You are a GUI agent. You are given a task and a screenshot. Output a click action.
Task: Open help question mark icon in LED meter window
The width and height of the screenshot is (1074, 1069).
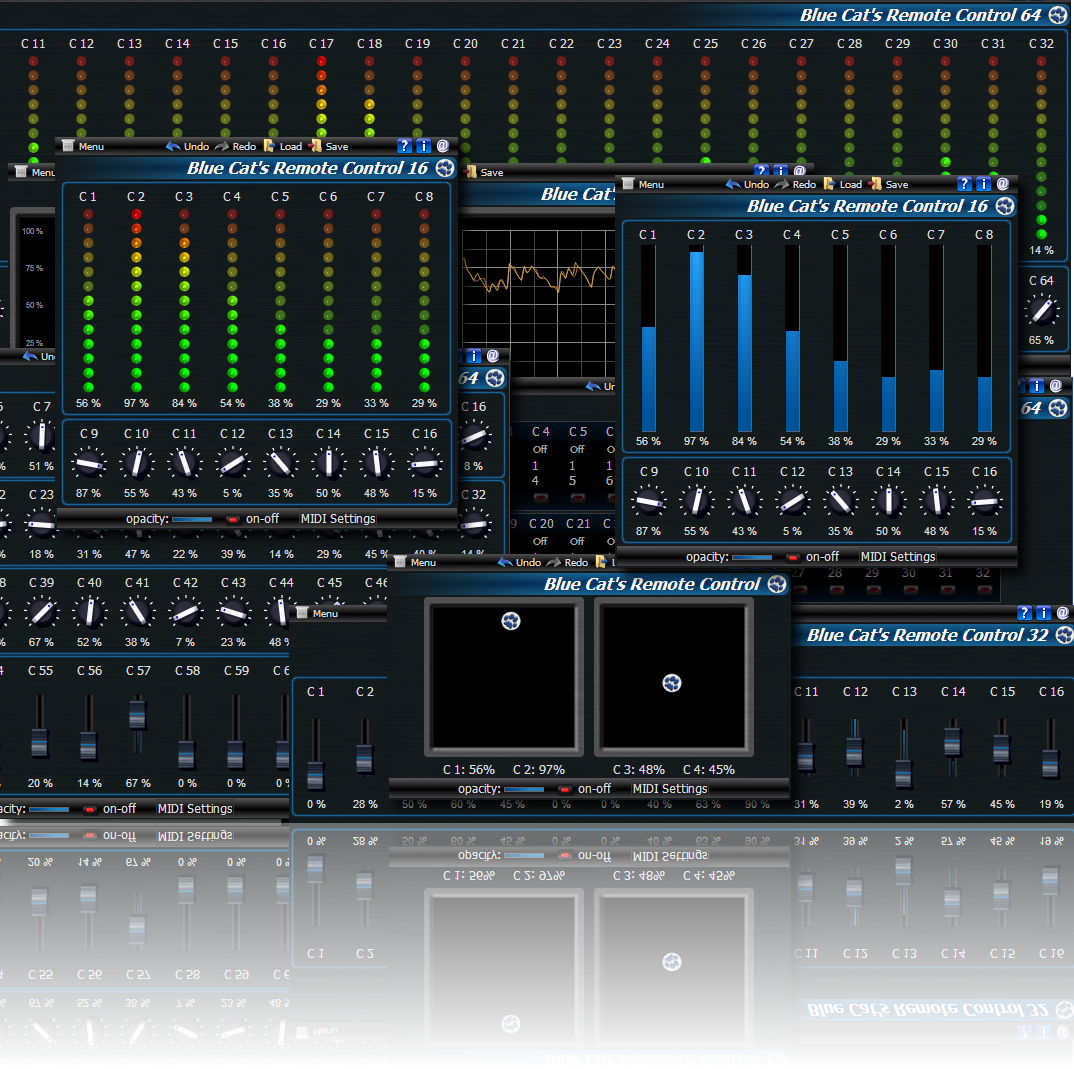[x=404, y=146]
